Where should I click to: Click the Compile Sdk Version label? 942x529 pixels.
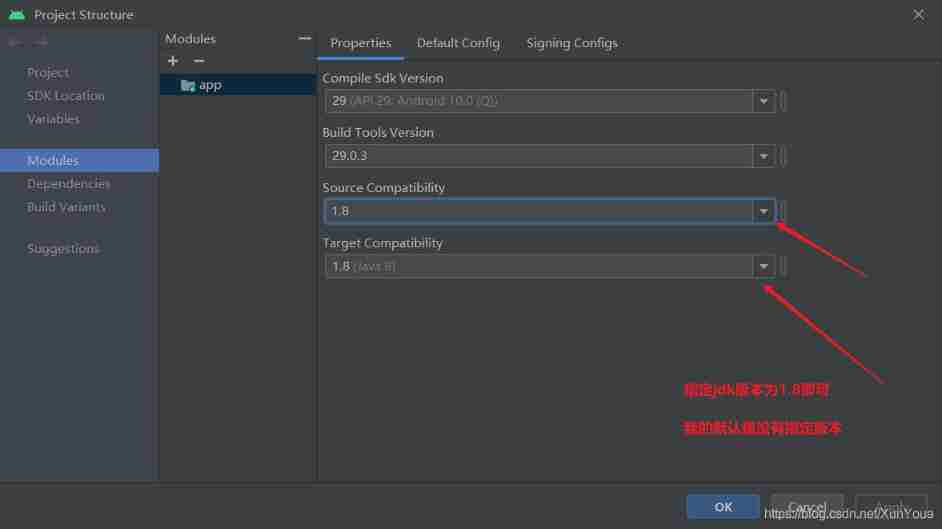[x=383, y=79]
